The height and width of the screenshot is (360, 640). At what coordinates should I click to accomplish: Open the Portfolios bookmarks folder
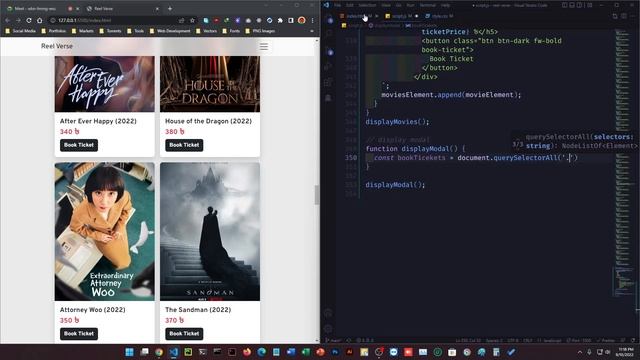[53, 31]
